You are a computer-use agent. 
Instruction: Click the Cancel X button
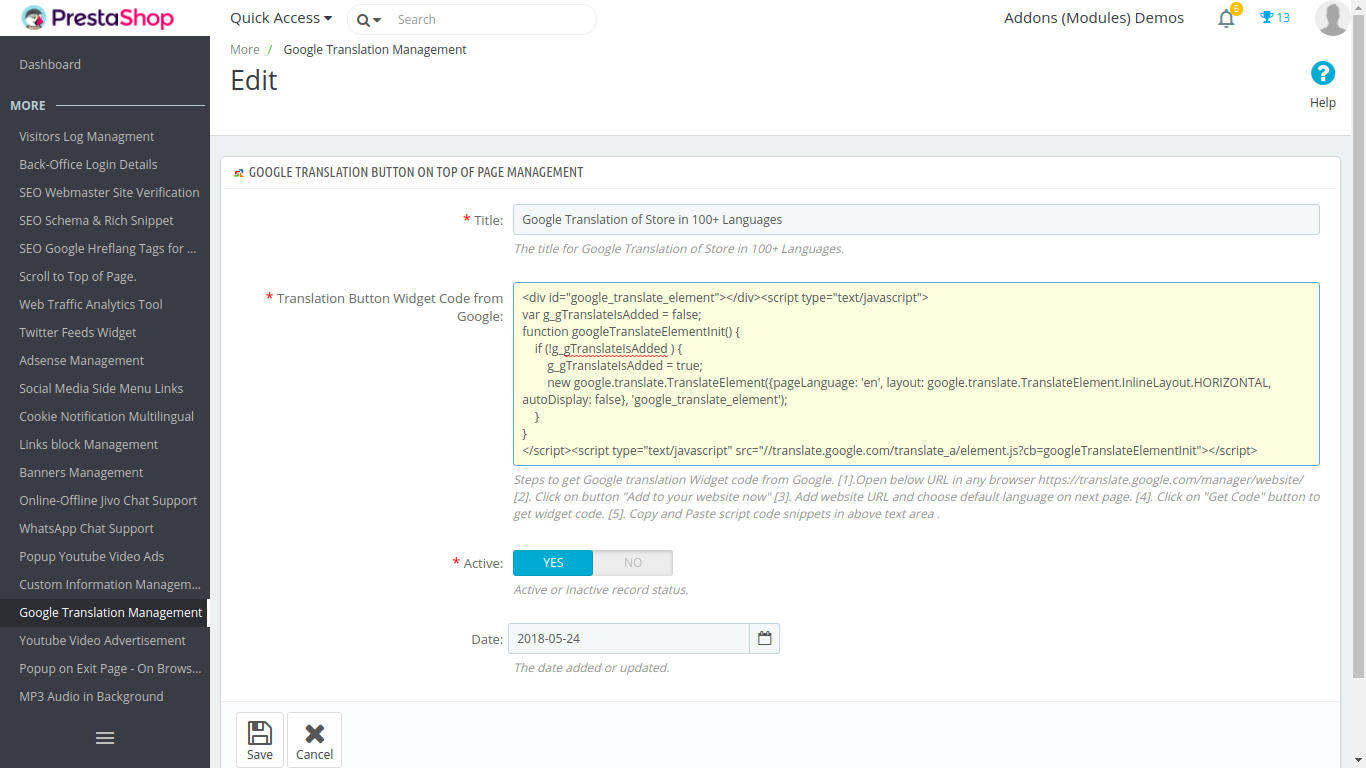click(314, 740)
